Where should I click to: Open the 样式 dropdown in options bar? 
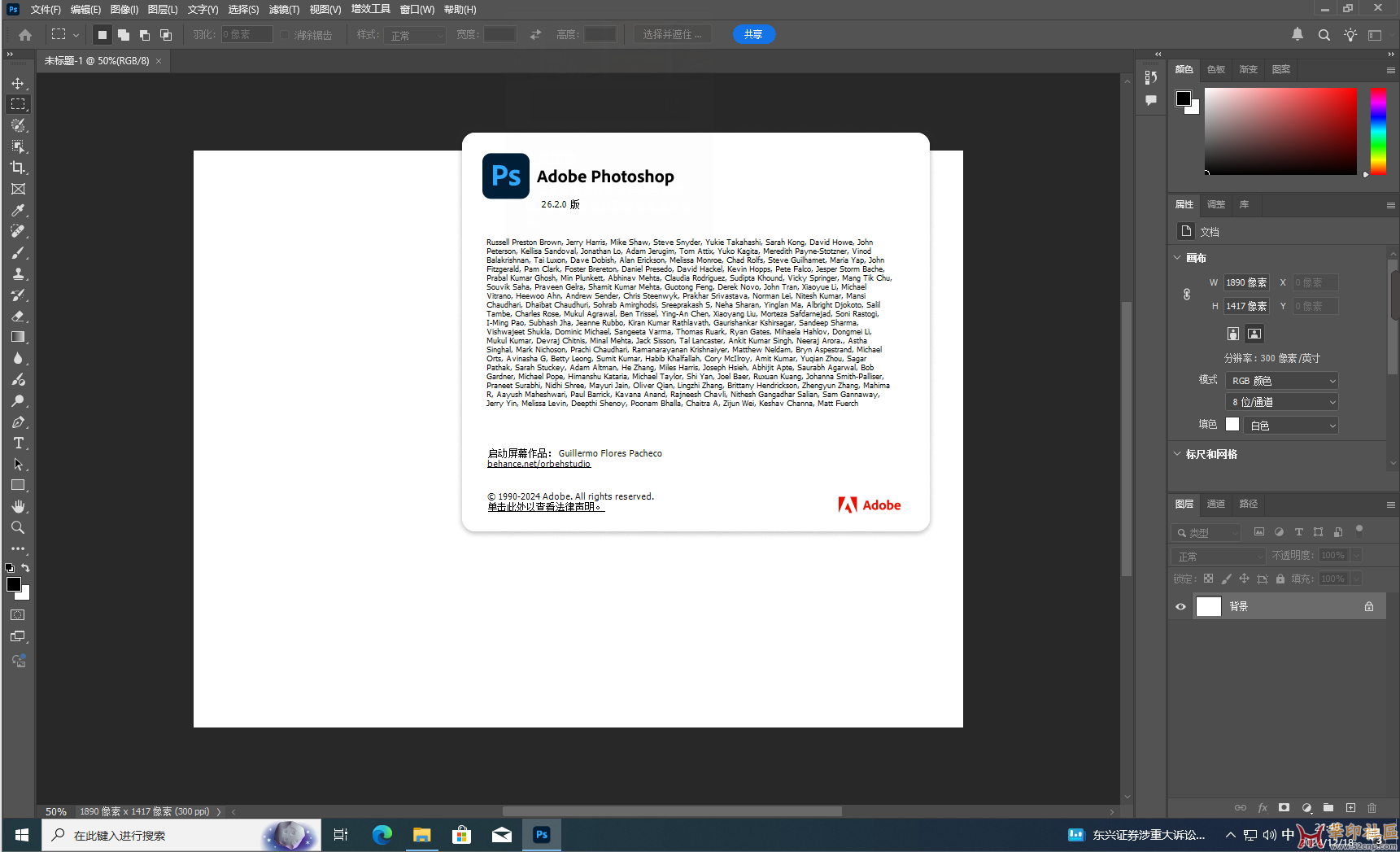point(417,35)
